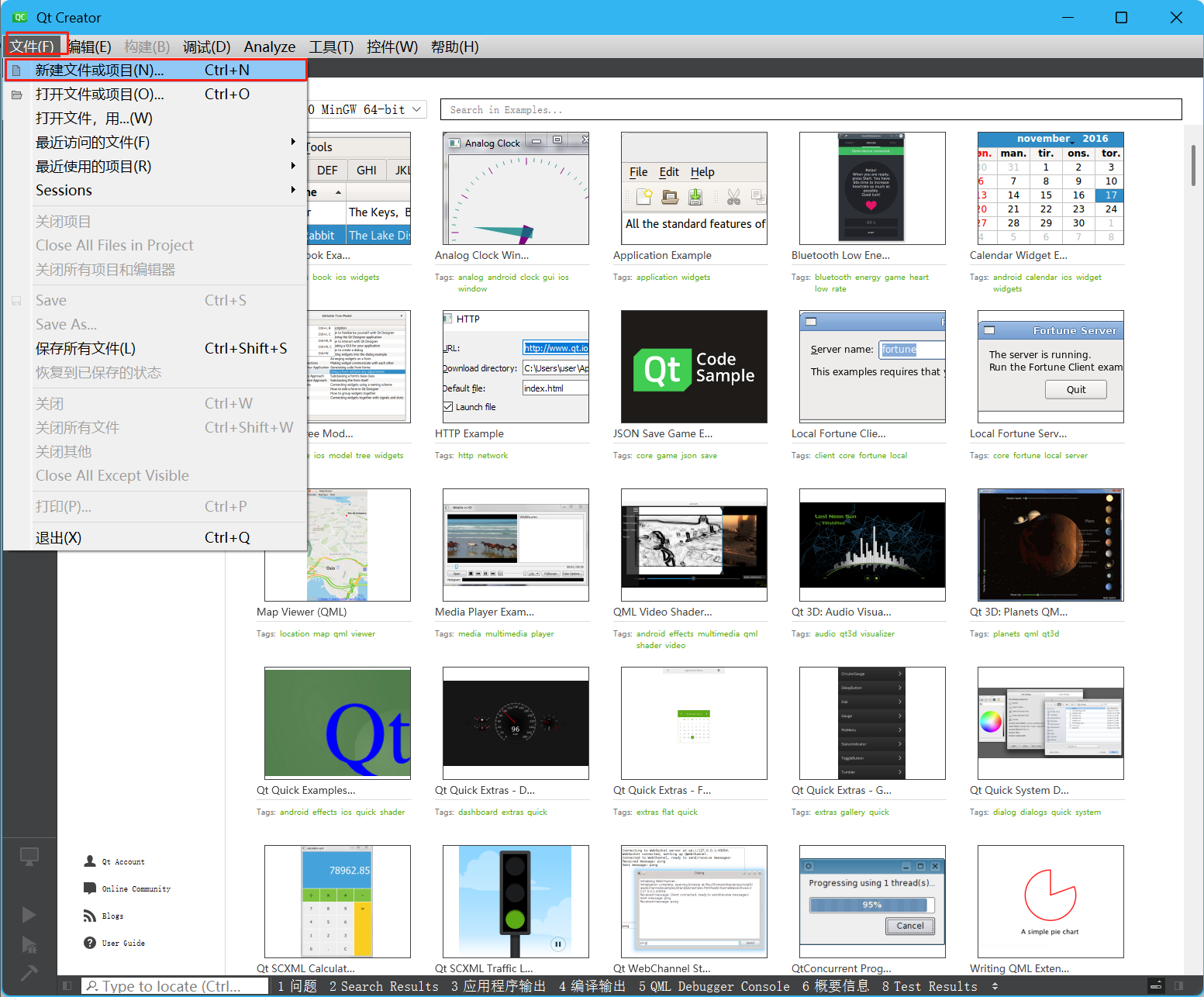Open the QML Video Shader example thumbnail
This screenshot has height=997, width=1204.
tap(694, 545)
